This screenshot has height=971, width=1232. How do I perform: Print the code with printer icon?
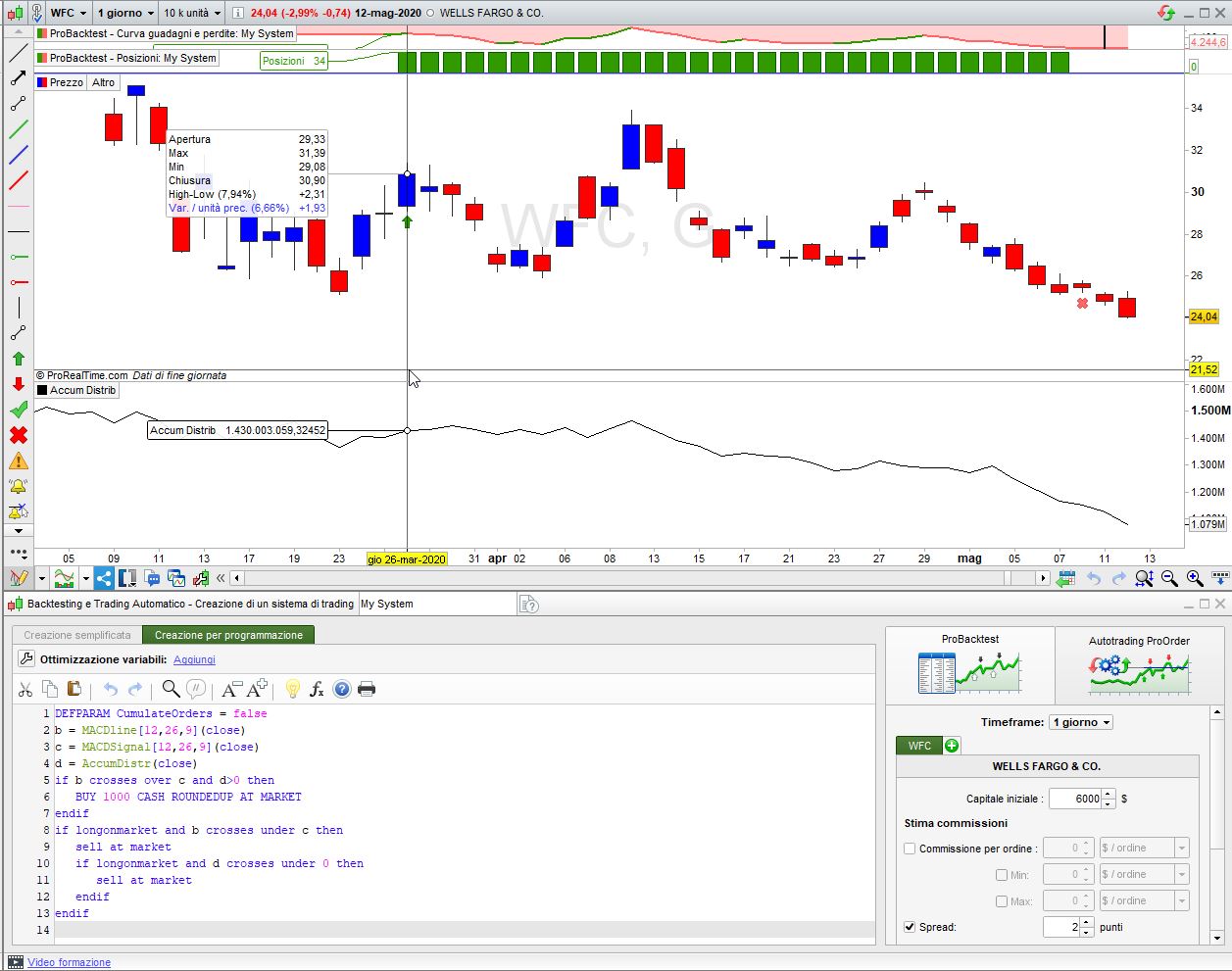click(367, 689)
